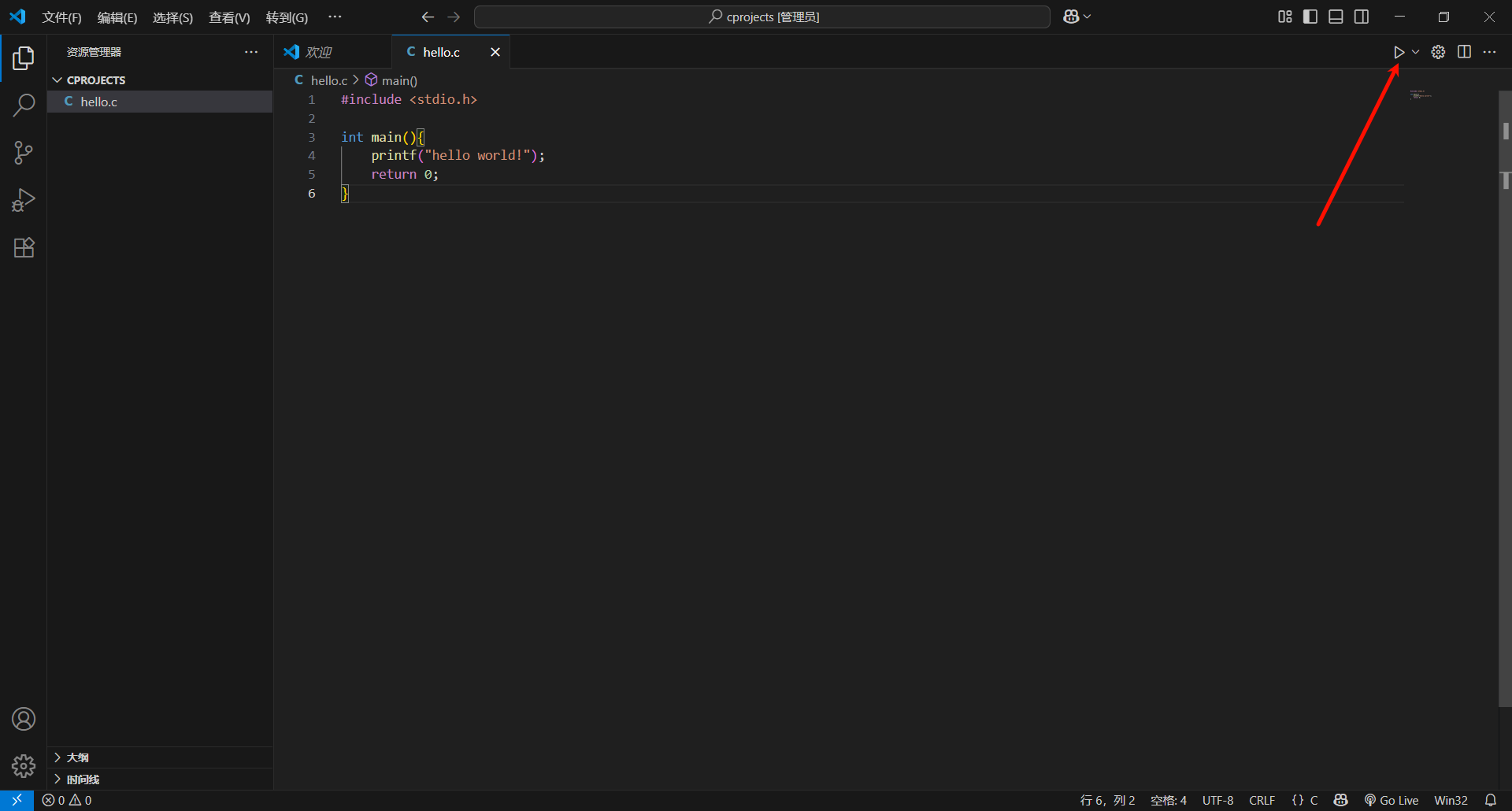Change UTF-8 encoding in status bar
The height and width of the screenshot is (811, 1512).
(x=1217, y=800)
